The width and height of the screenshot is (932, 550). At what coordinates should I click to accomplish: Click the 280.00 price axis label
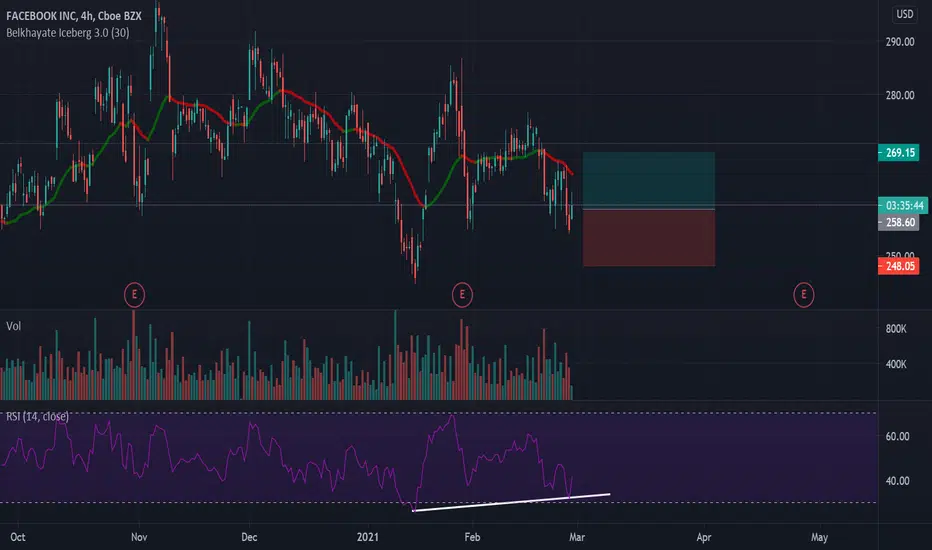[899, 95]
